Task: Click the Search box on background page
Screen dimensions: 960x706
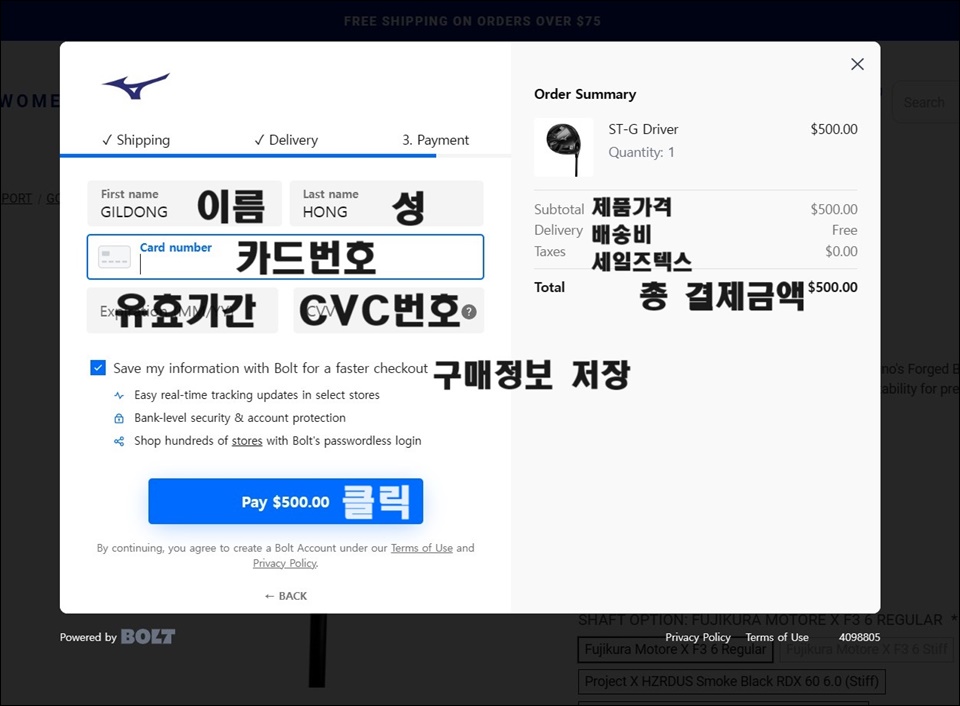Action: coord(924,102)
